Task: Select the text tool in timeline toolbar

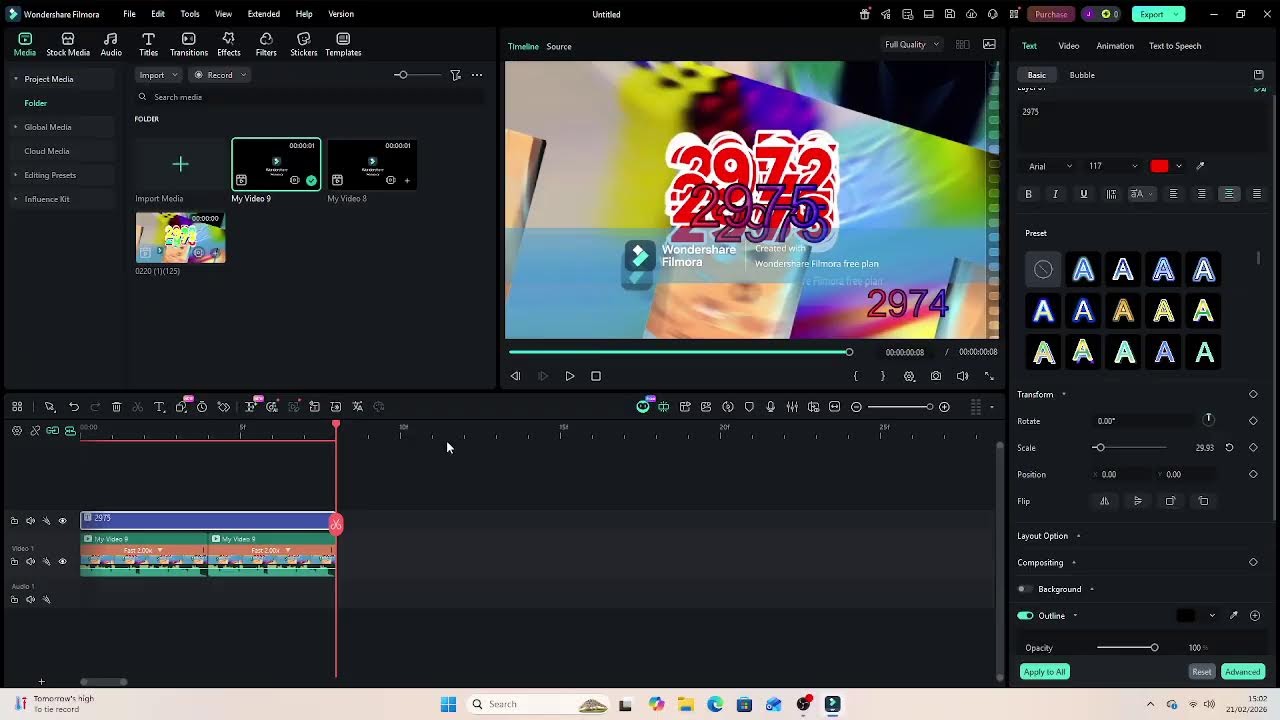Action: tap(159, 407)
